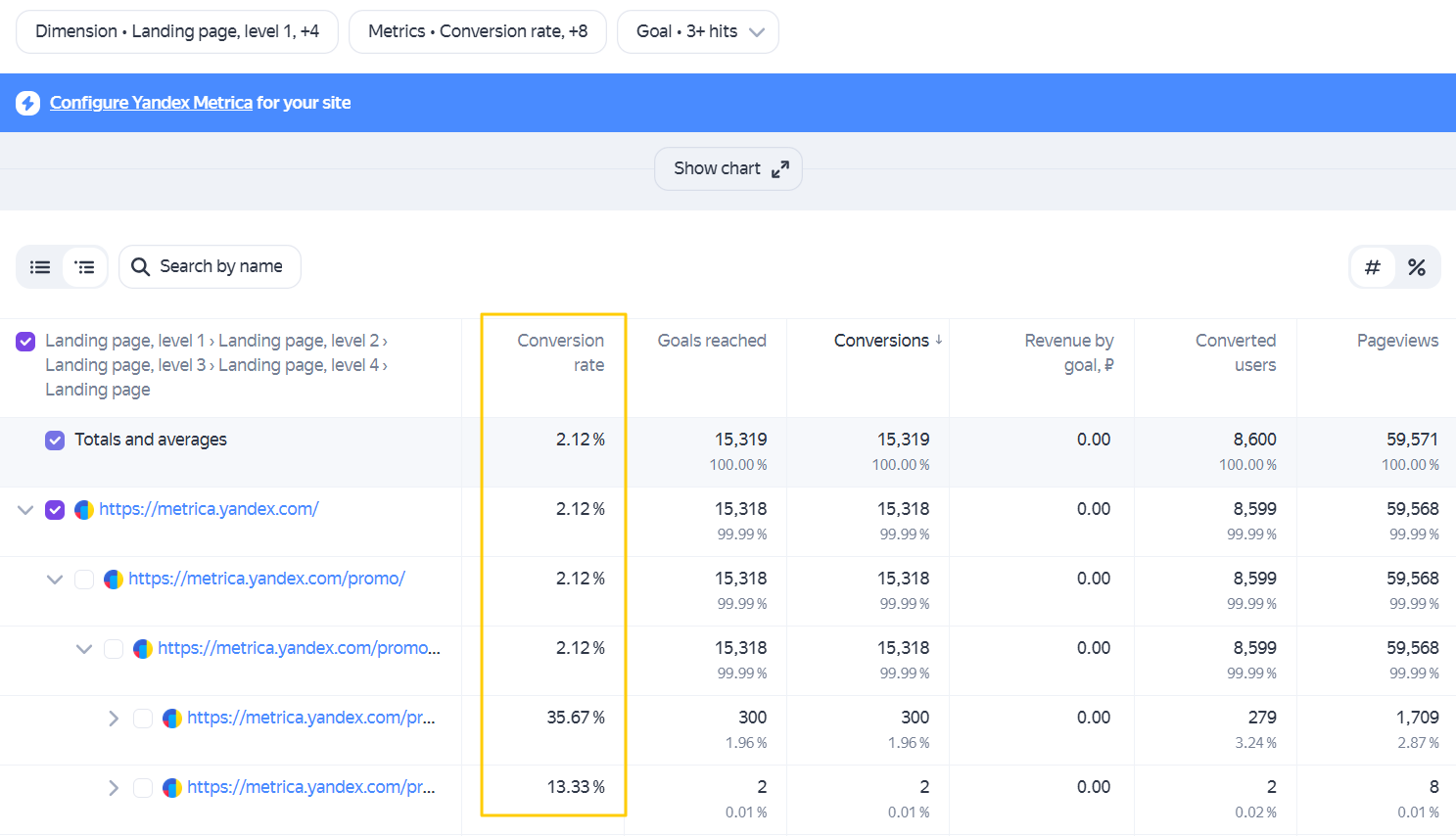This screenshot has width=1456, height=836.
Task: Uncheck the metrica.yandex.com/ row checkbox
Action: pyautogui.click(x=56, y=510)
